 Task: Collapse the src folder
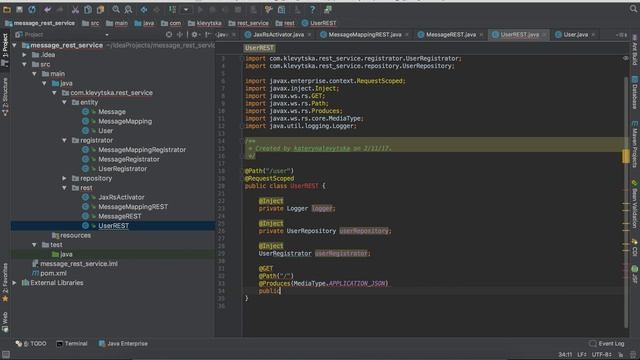[25, 64]
